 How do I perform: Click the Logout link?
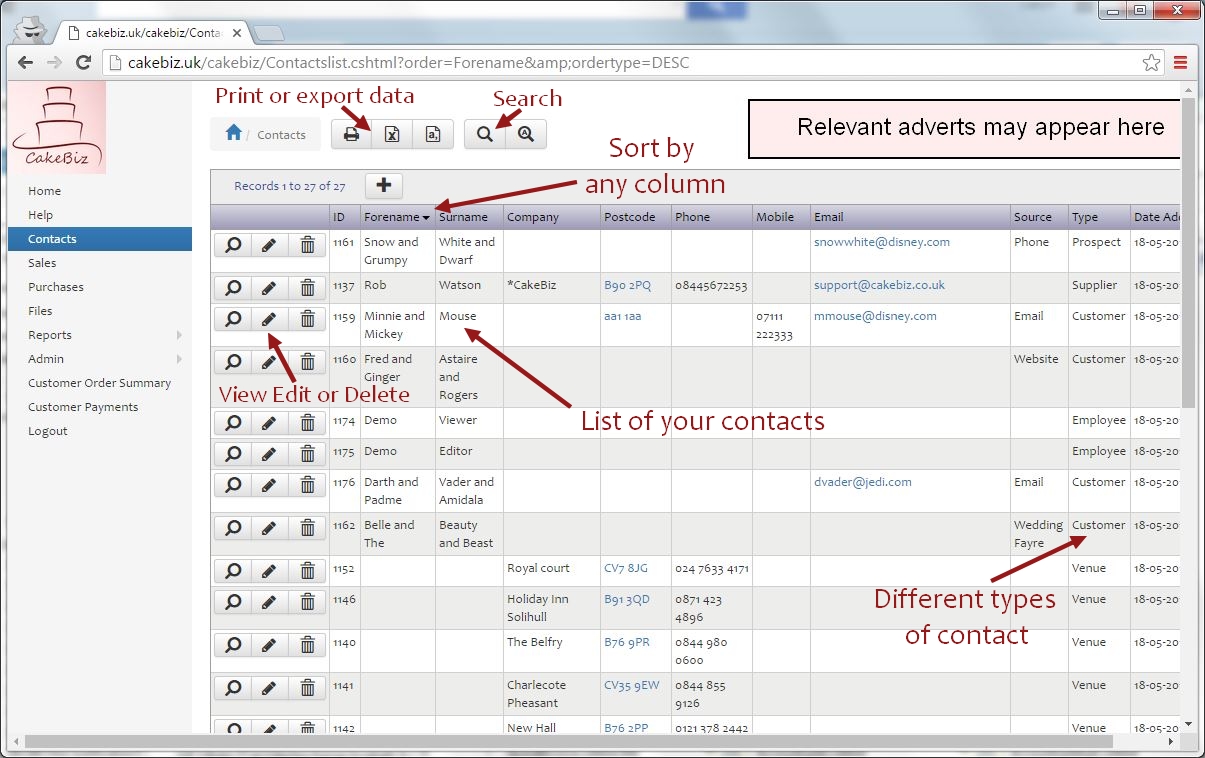[47, 431]
